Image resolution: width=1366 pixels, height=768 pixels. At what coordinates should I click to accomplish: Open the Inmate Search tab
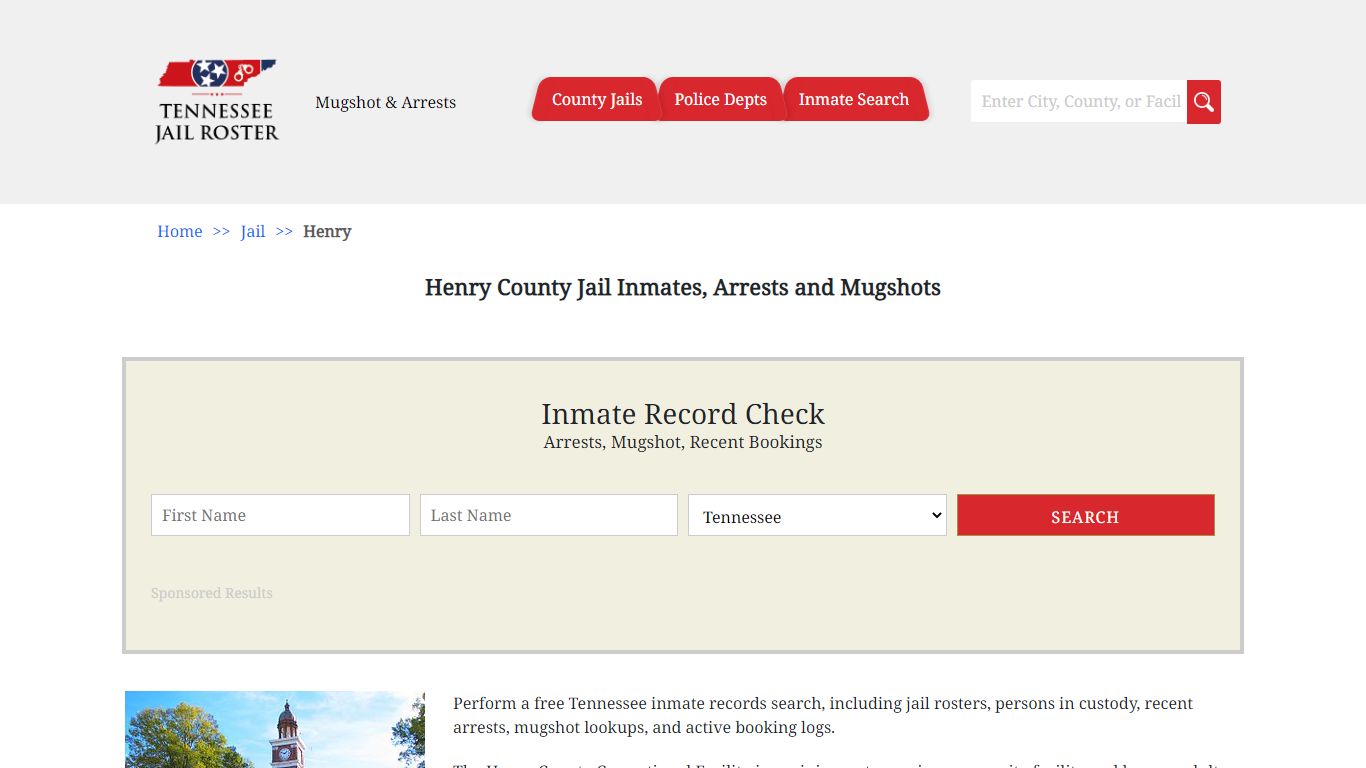[853, 99]
